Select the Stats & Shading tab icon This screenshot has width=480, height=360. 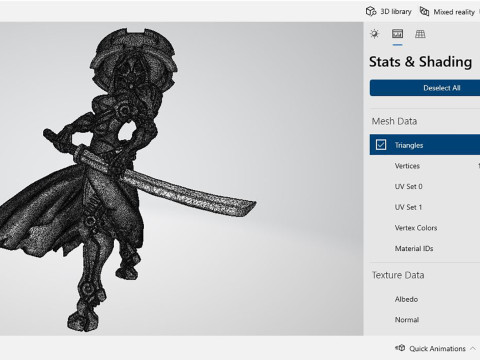coord(397,34)
